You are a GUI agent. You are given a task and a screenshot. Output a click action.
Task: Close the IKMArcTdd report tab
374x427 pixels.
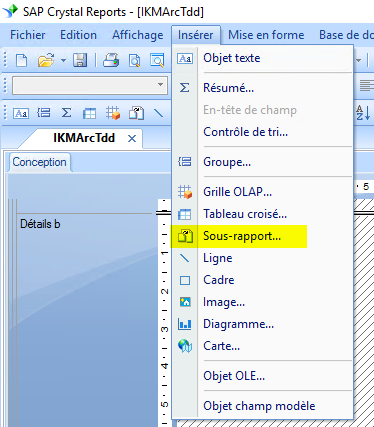(132, 138)
